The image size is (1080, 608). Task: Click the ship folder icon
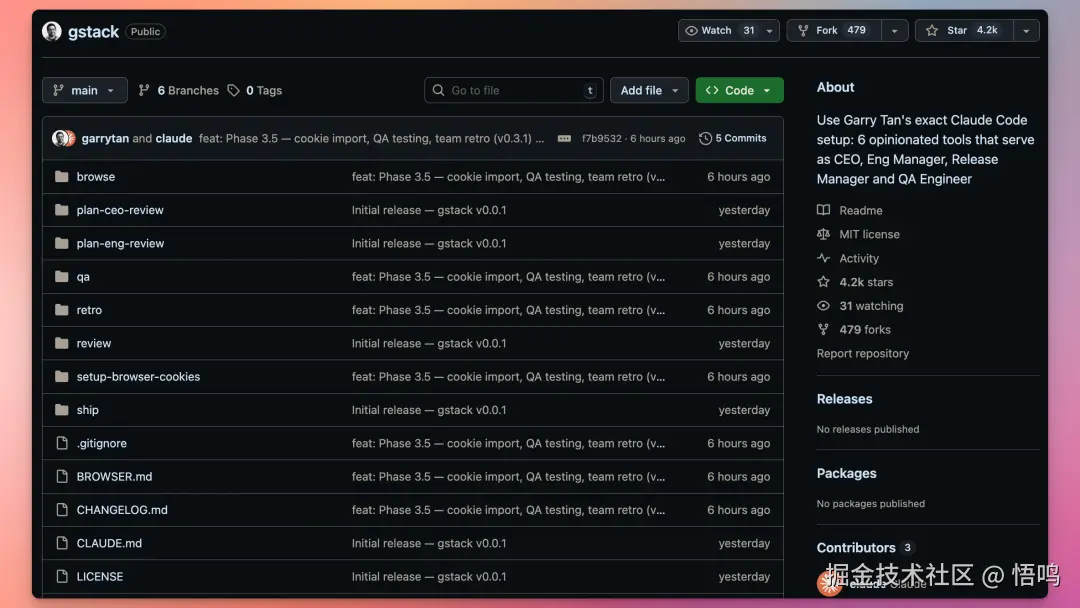pyautogui.click(x=61, y=410)
